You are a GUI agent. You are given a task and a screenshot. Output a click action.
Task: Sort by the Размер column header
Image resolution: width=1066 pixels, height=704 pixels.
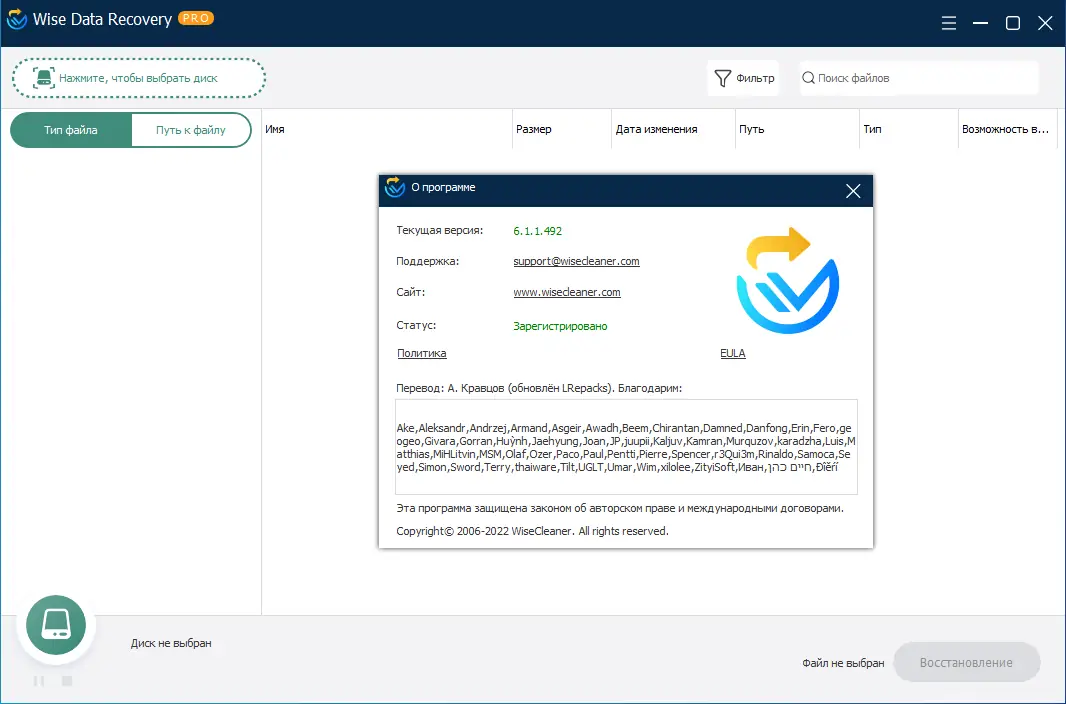tap(562, 129)
